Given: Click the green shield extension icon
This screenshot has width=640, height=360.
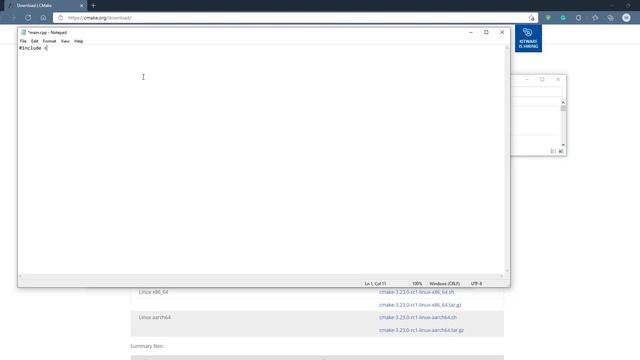Looking at the screenshot, I should (x=548, y=18).
